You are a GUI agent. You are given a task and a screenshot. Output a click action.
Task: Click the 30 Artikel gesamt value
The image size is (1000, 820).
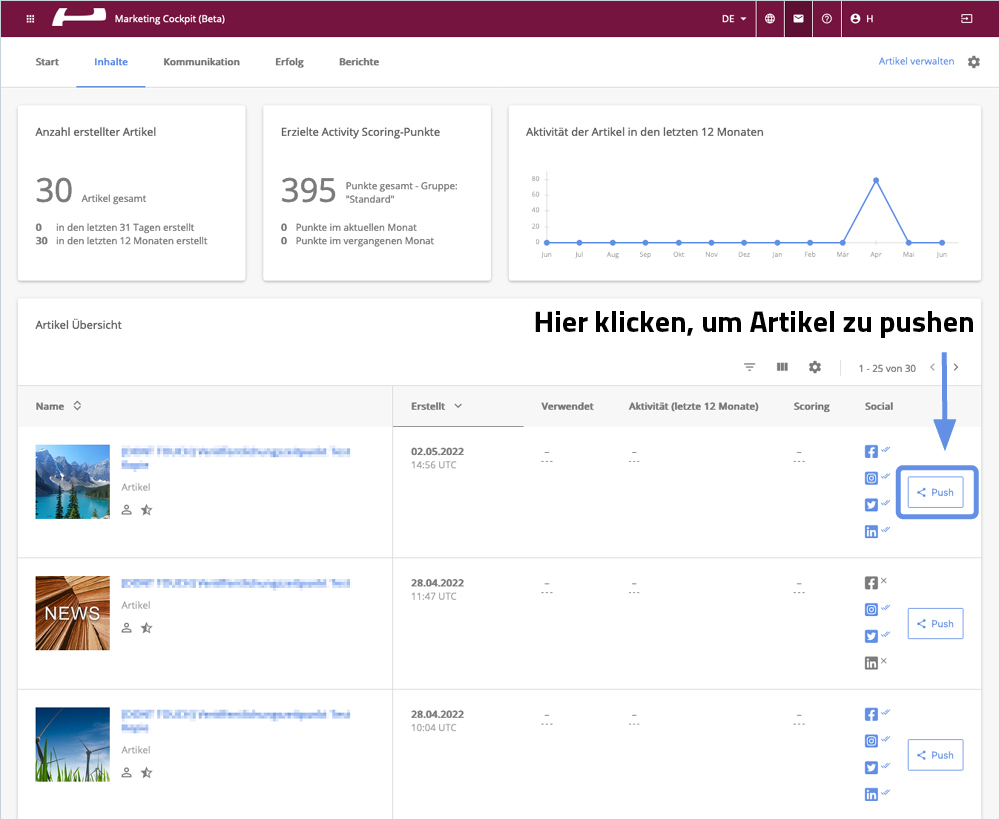click(x=54, y=190)
